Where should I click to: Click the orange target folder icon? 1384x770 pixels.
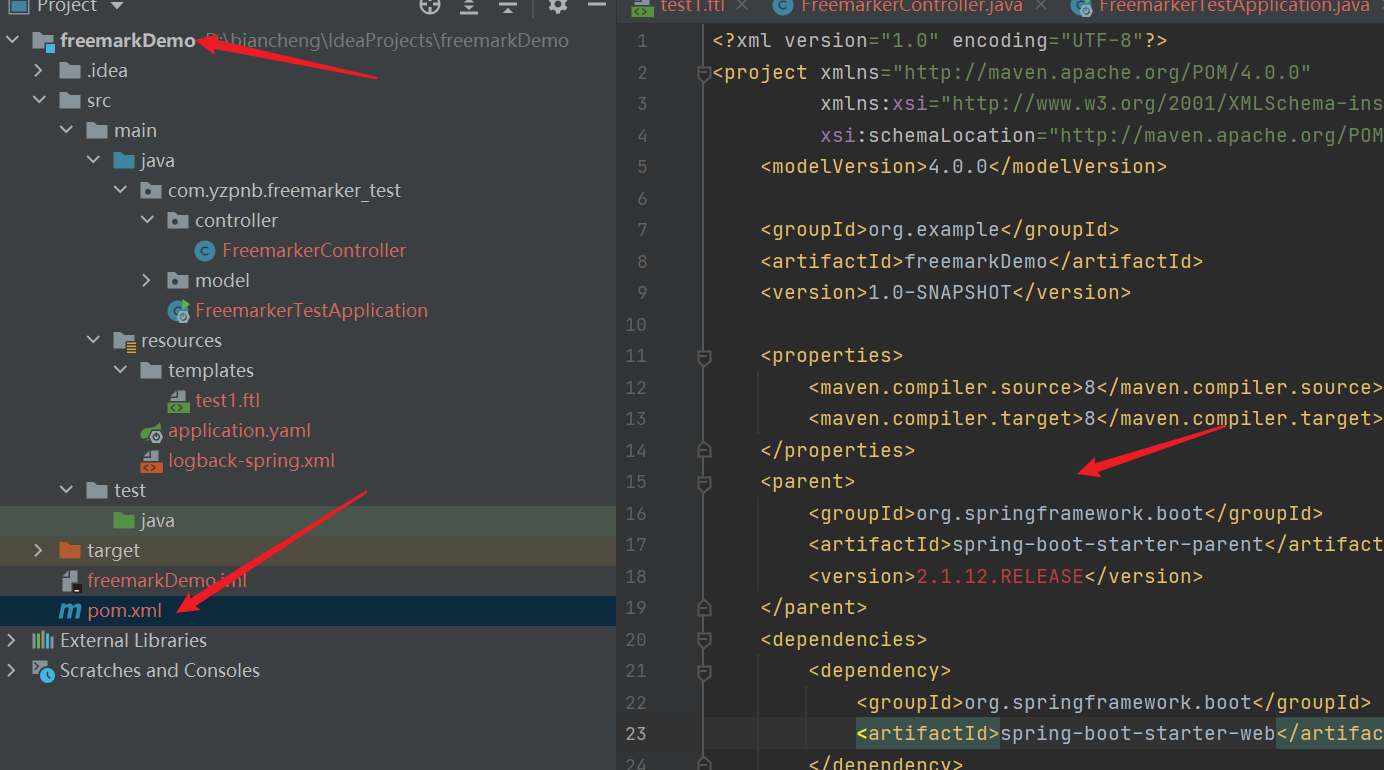70,551
